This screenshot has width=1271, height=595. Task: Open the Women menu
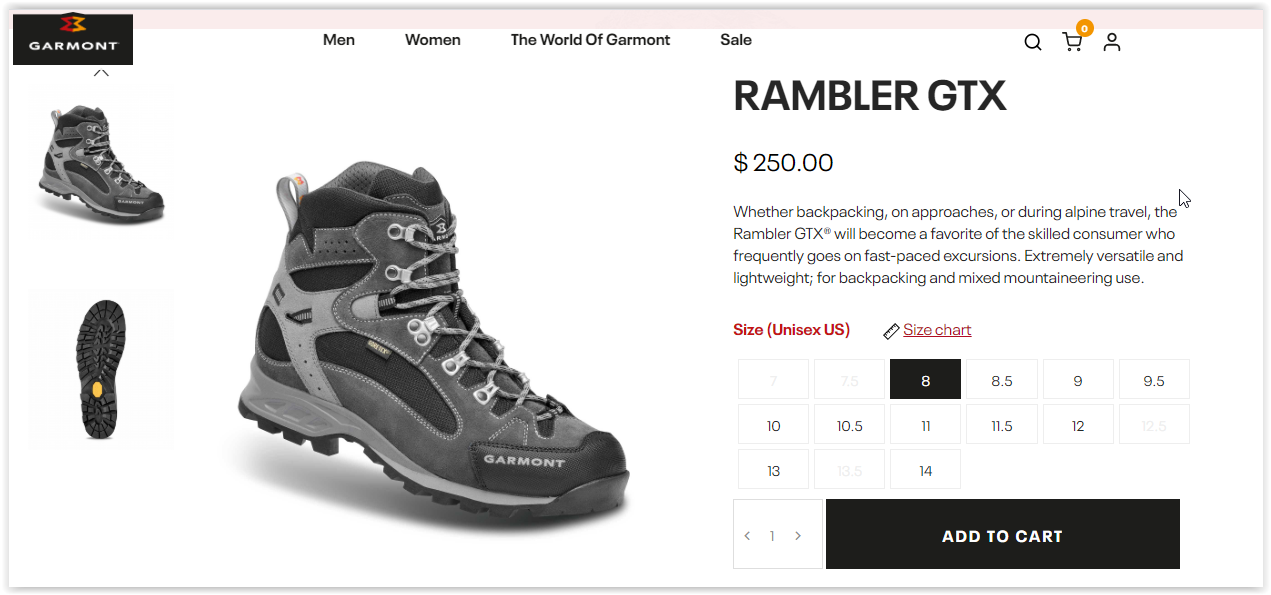[x=433, y=40]
